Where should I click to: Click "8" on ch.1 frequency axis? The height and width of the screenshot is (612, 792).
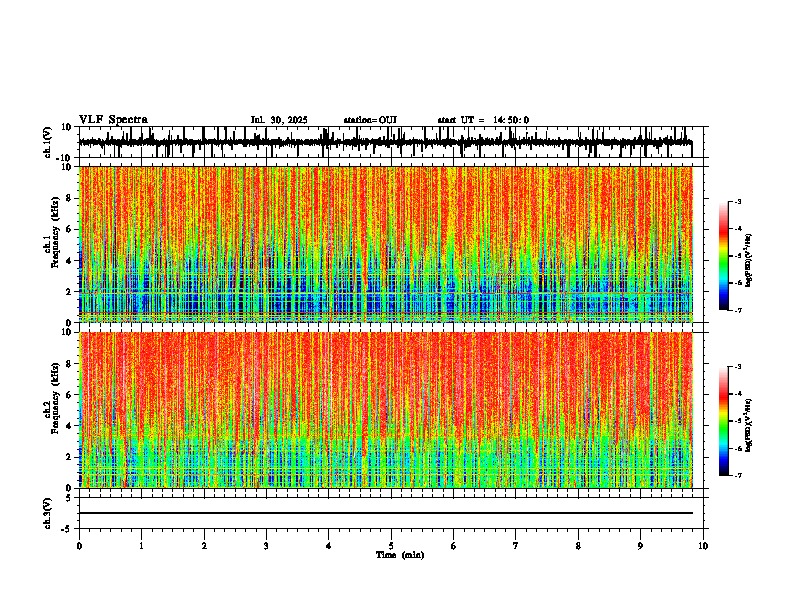point(69,198)
